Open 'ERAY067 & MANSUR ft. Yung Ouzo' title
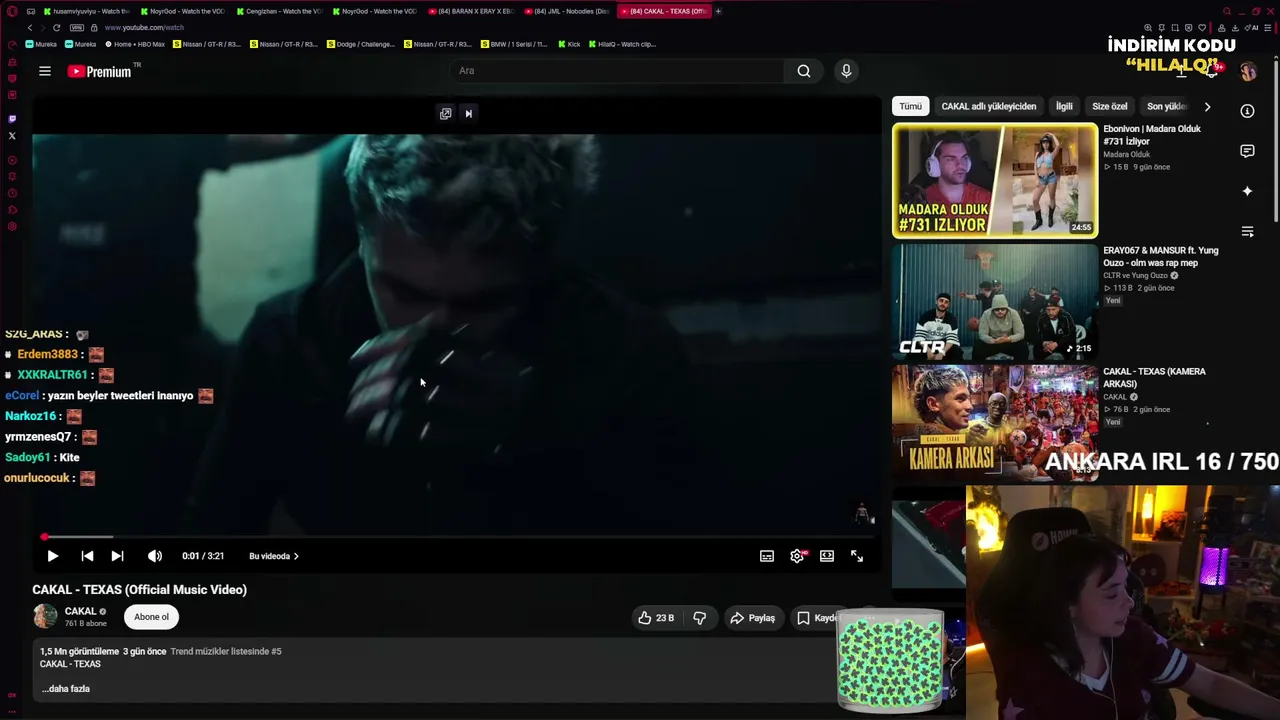Image resolution: width=1280 pixels, height=720 pixels. 1161,257
